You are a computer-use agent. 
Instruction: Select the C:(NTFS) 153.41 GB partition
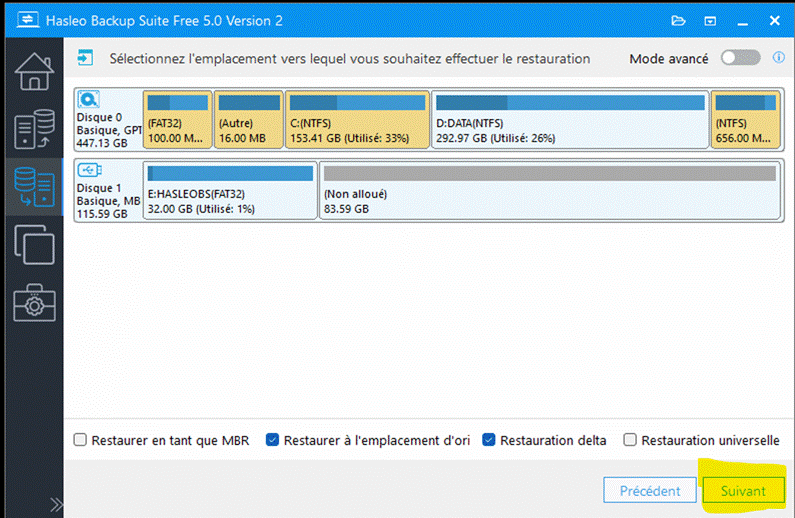[x=357, y=120]
